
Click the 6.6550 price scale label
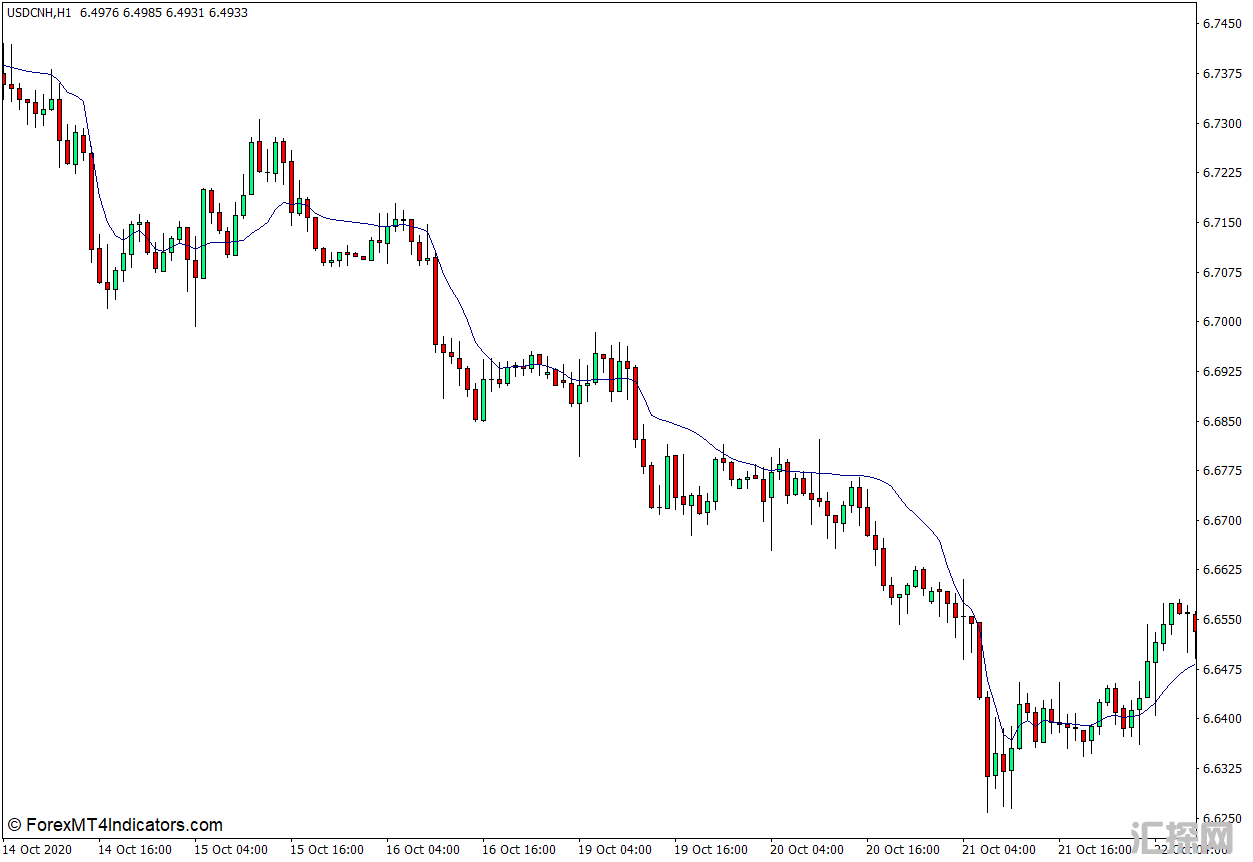1222,620
